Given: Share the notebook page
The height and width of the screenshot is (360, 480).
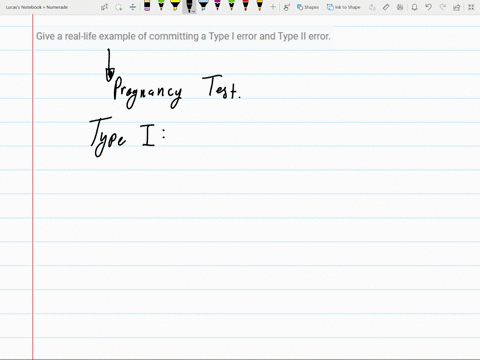Looking at the screenshot, I should (457, 7).
